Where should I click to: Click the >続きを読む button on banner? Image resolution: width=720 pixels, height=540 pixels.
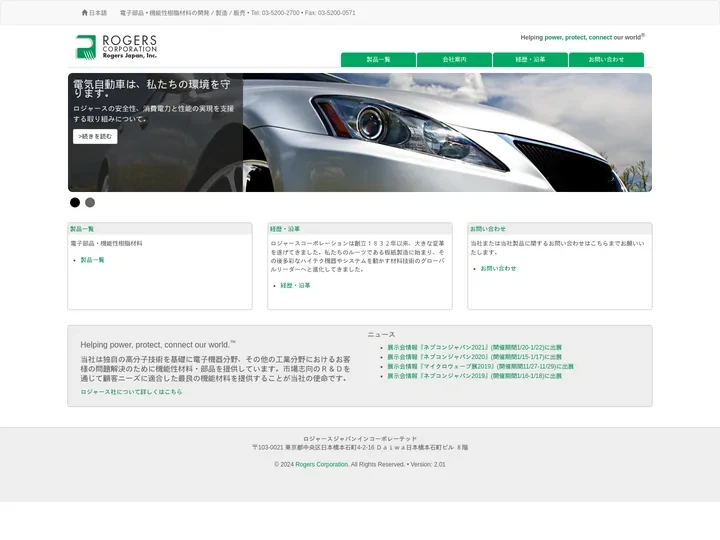point(95,136)
